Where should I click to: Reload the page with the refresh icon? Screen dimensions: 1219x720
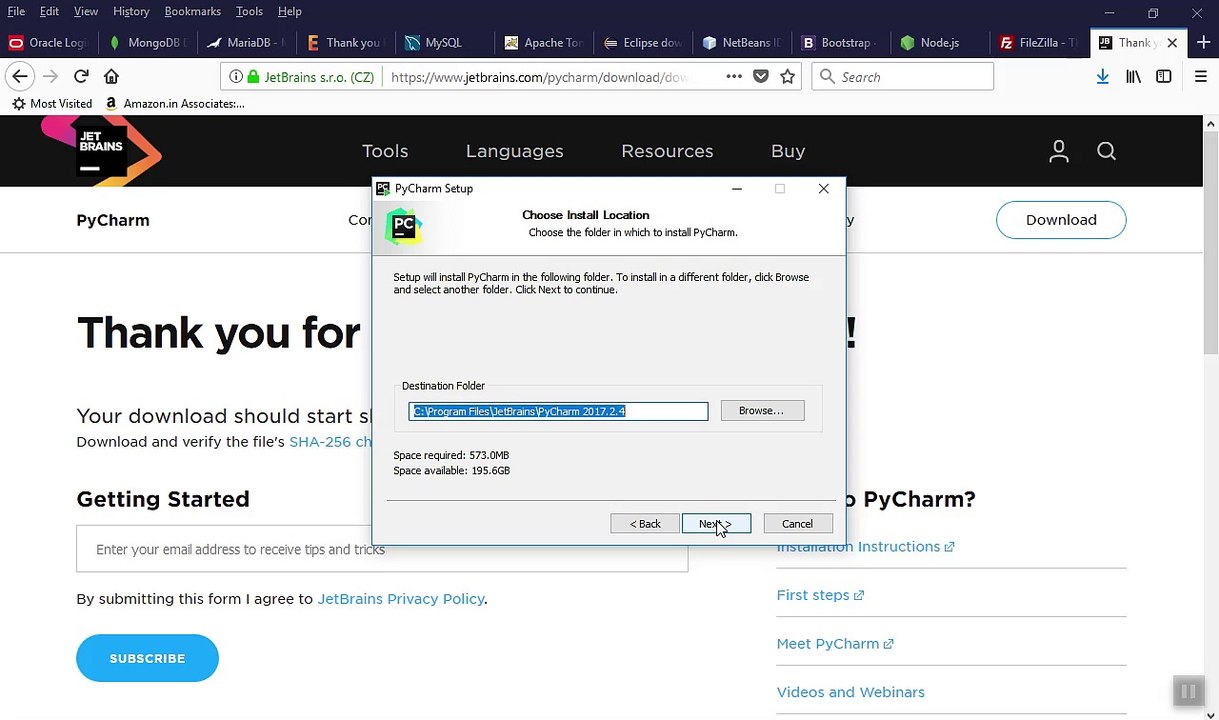click(81, 77)
